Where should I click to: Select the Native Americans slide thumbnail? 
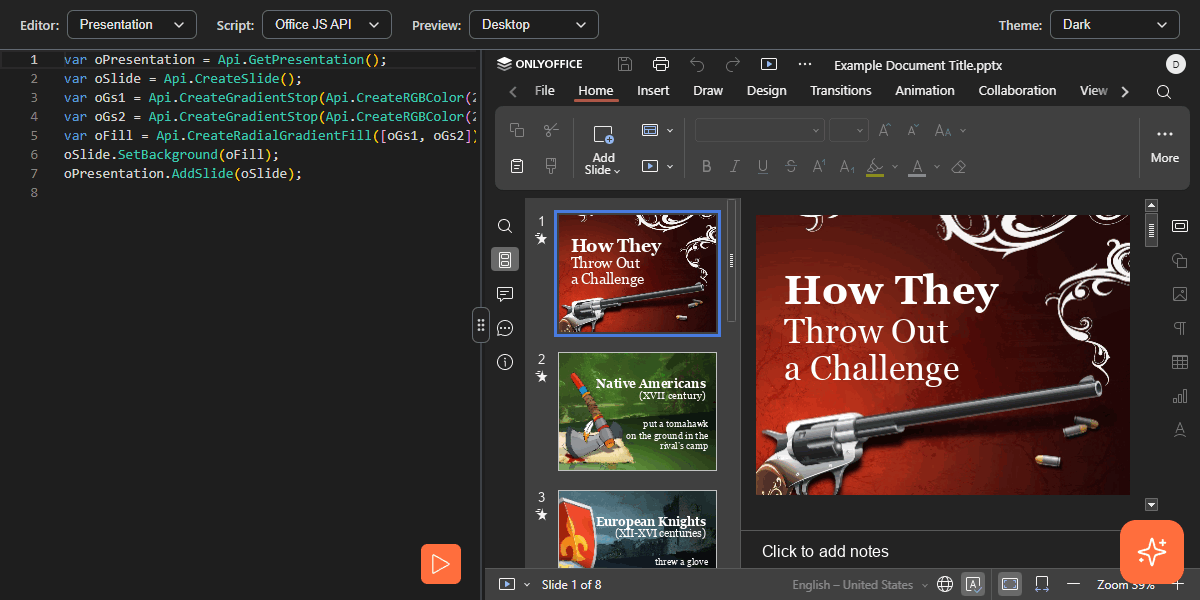point(637,411)
